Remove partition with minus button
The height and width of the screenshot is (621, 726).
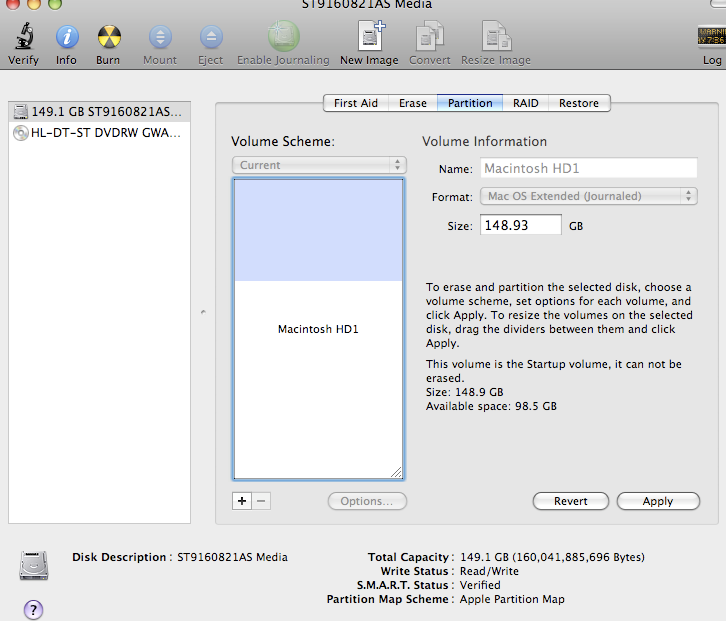point(261,501)
